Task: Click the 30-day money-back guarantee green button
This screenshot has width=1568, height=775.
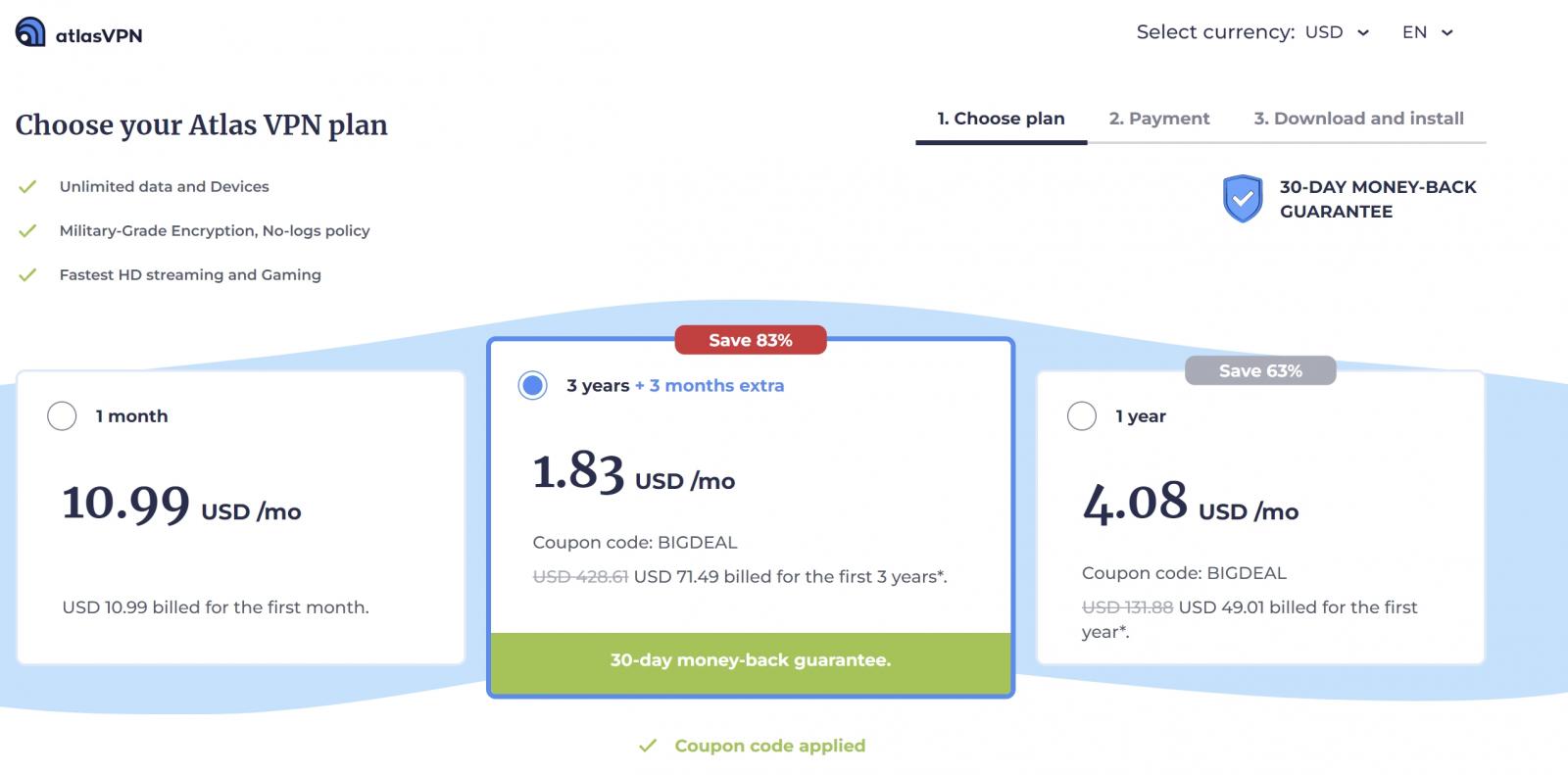Action: click(750, 659)
